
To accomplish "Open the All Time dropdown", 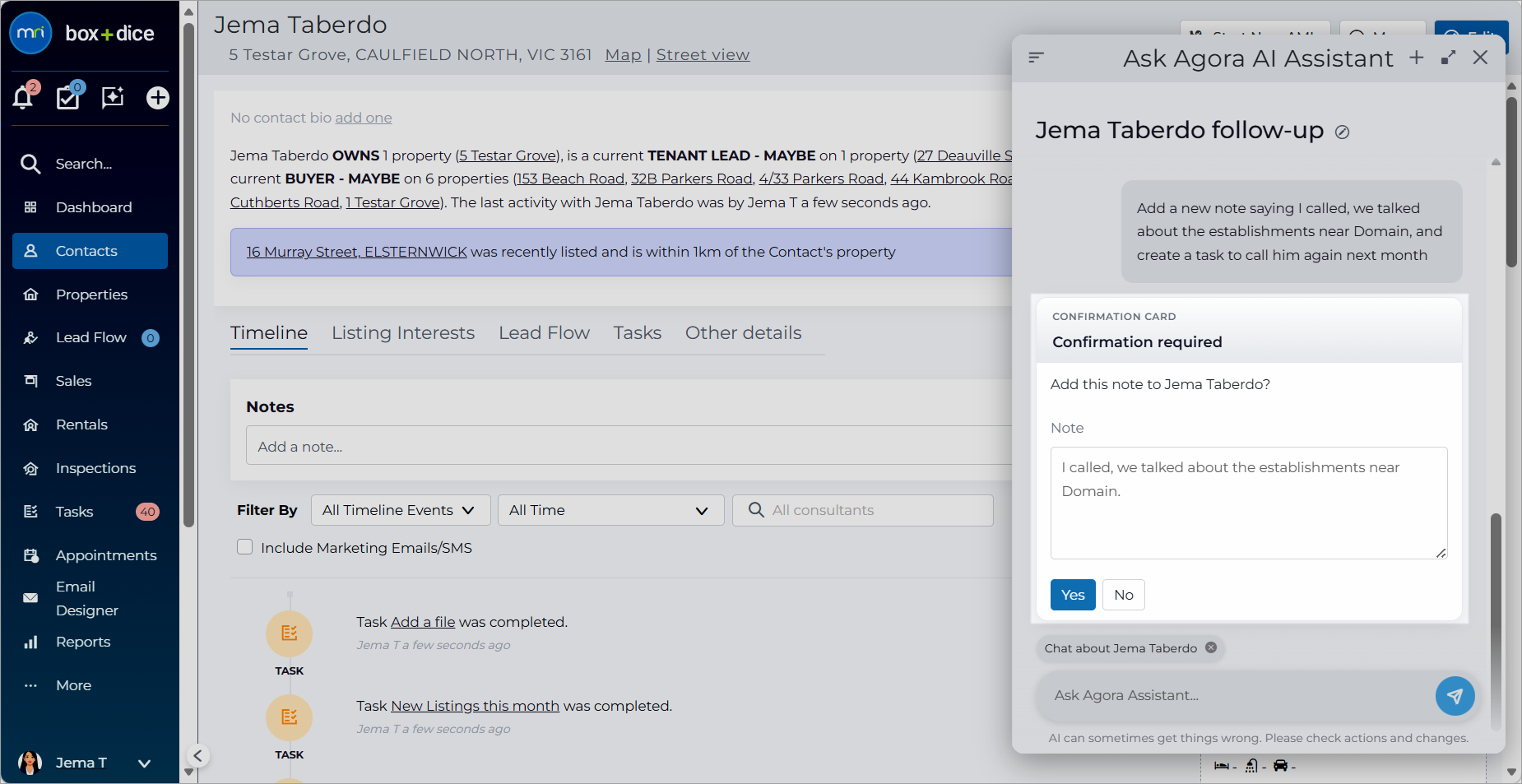I will (610, 510).
